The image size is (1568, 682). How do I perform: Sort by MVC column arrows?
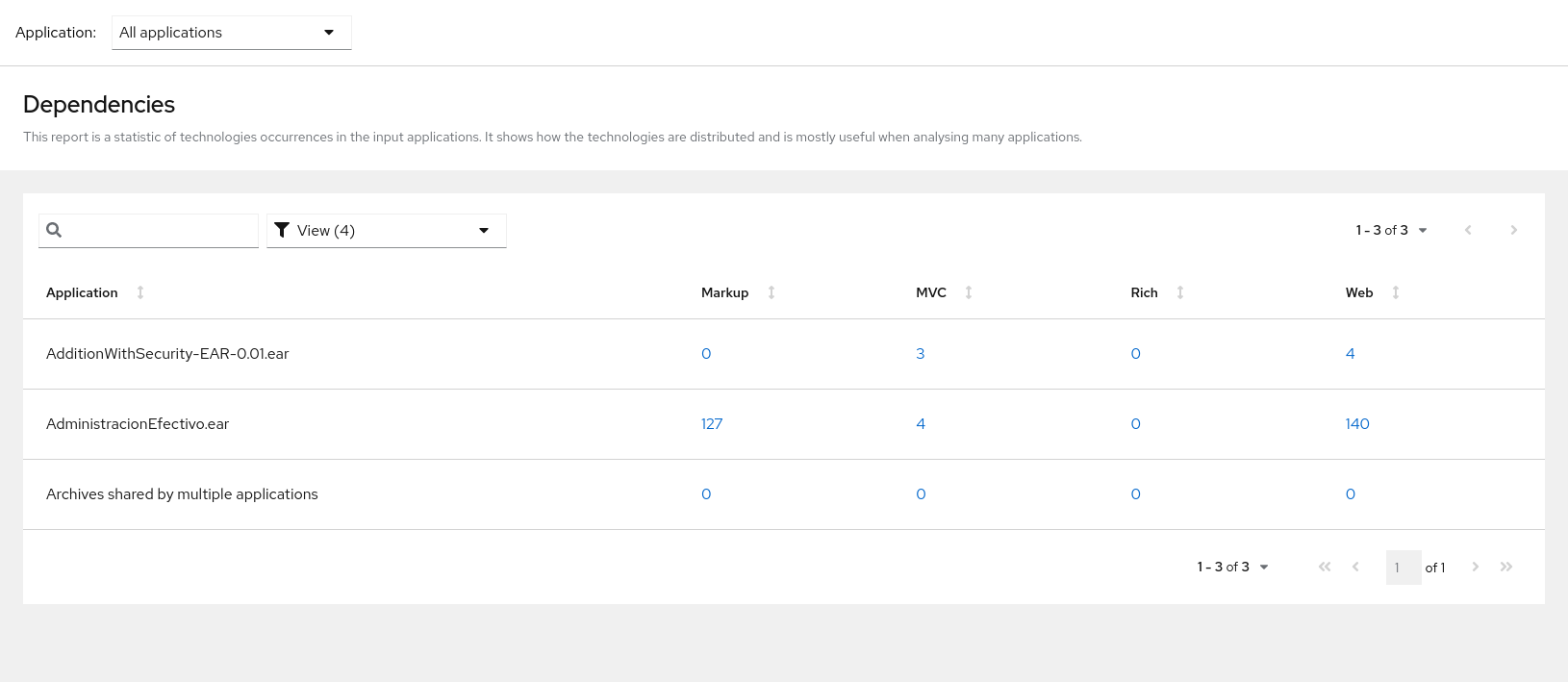pyautogui.click(x=969, y=292)
